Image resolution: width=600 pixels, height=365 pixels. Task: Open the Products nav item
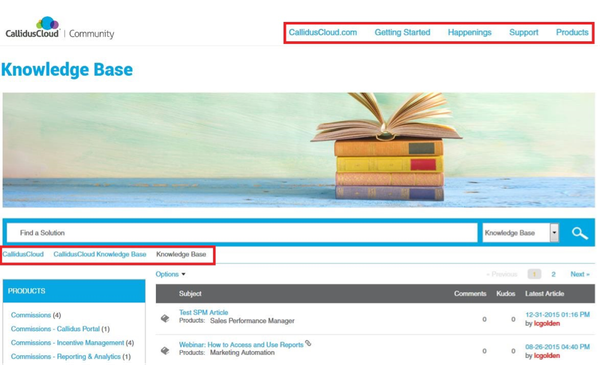tap(572, 33)
